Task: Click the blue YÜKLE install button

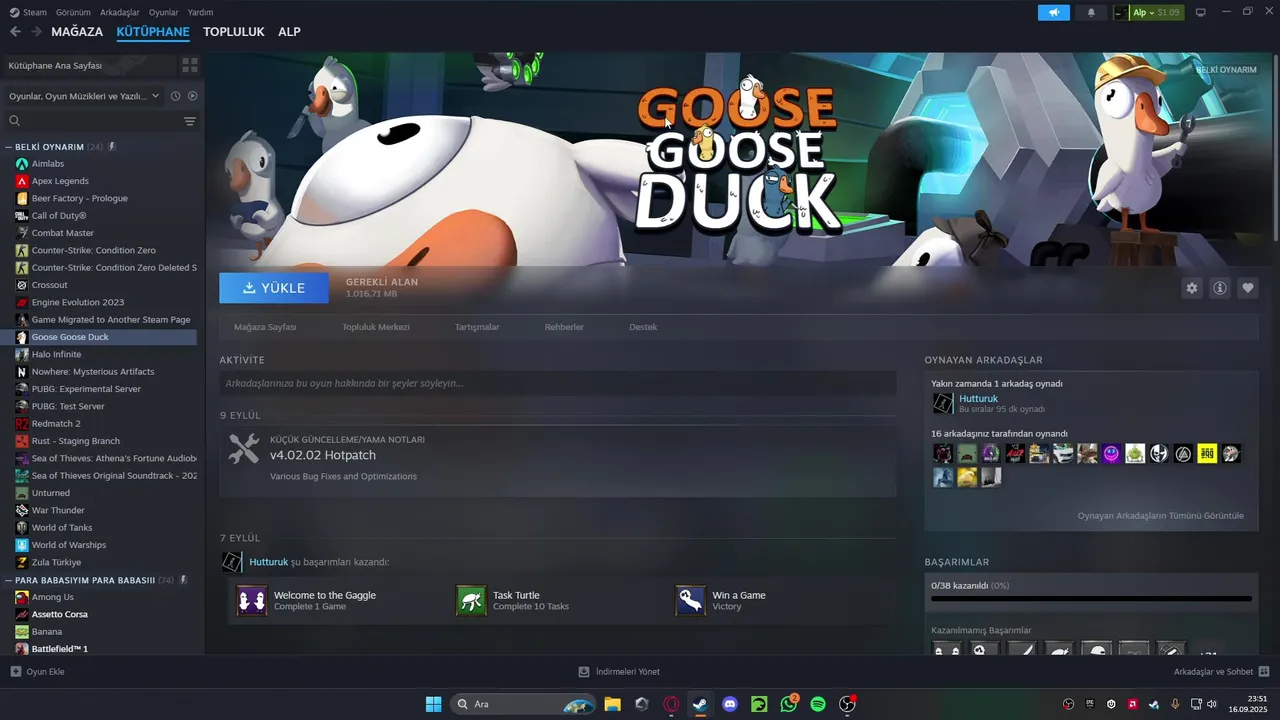Action: pos(274,288)
